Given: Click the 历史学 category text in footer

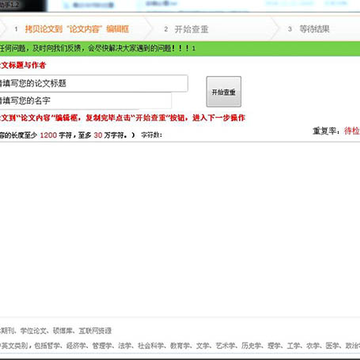Looking at the screenshot, I should (250, 346).
